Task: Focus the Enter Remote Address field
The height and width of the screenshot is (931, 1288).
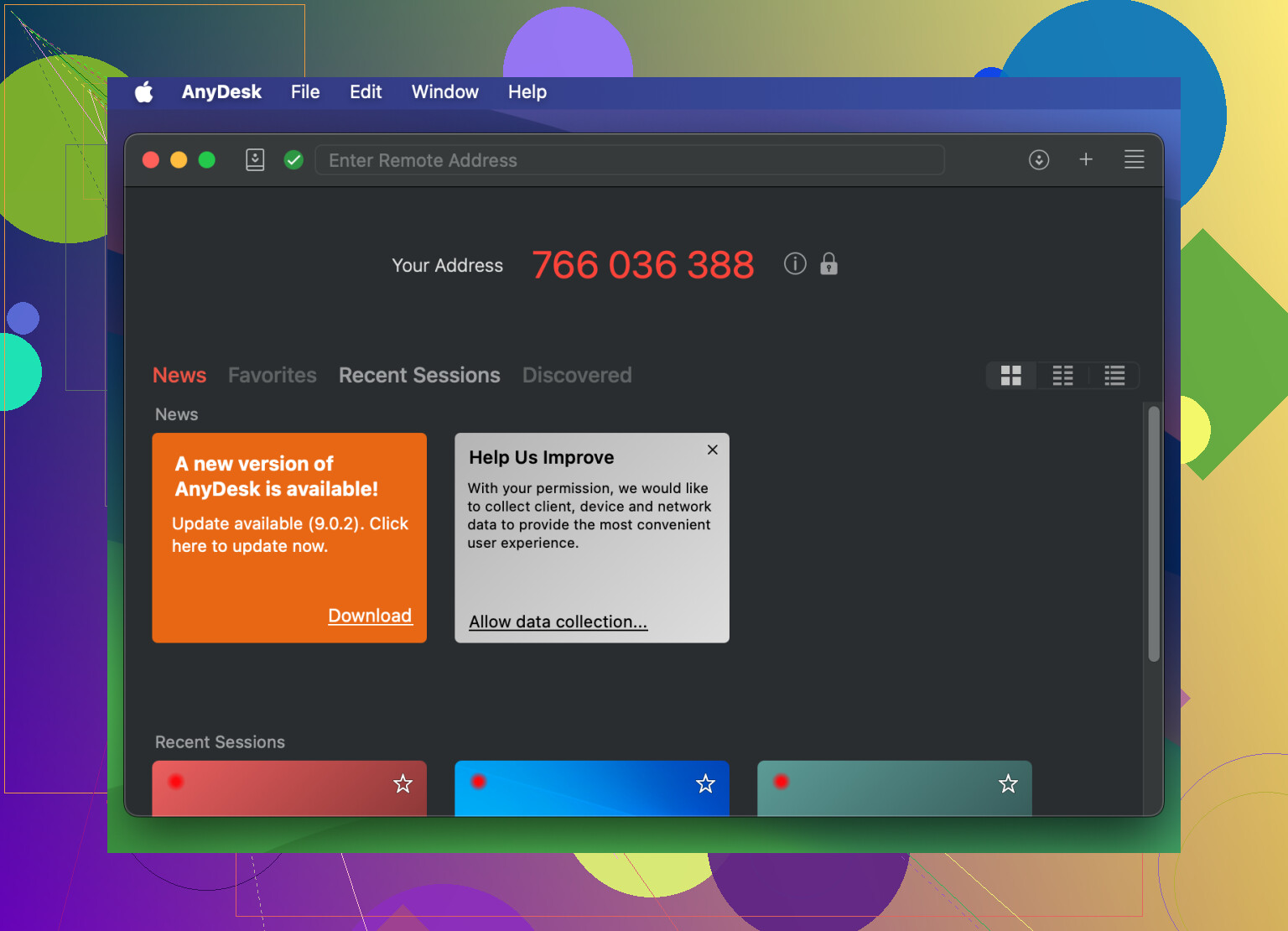Action: point(630,159)
